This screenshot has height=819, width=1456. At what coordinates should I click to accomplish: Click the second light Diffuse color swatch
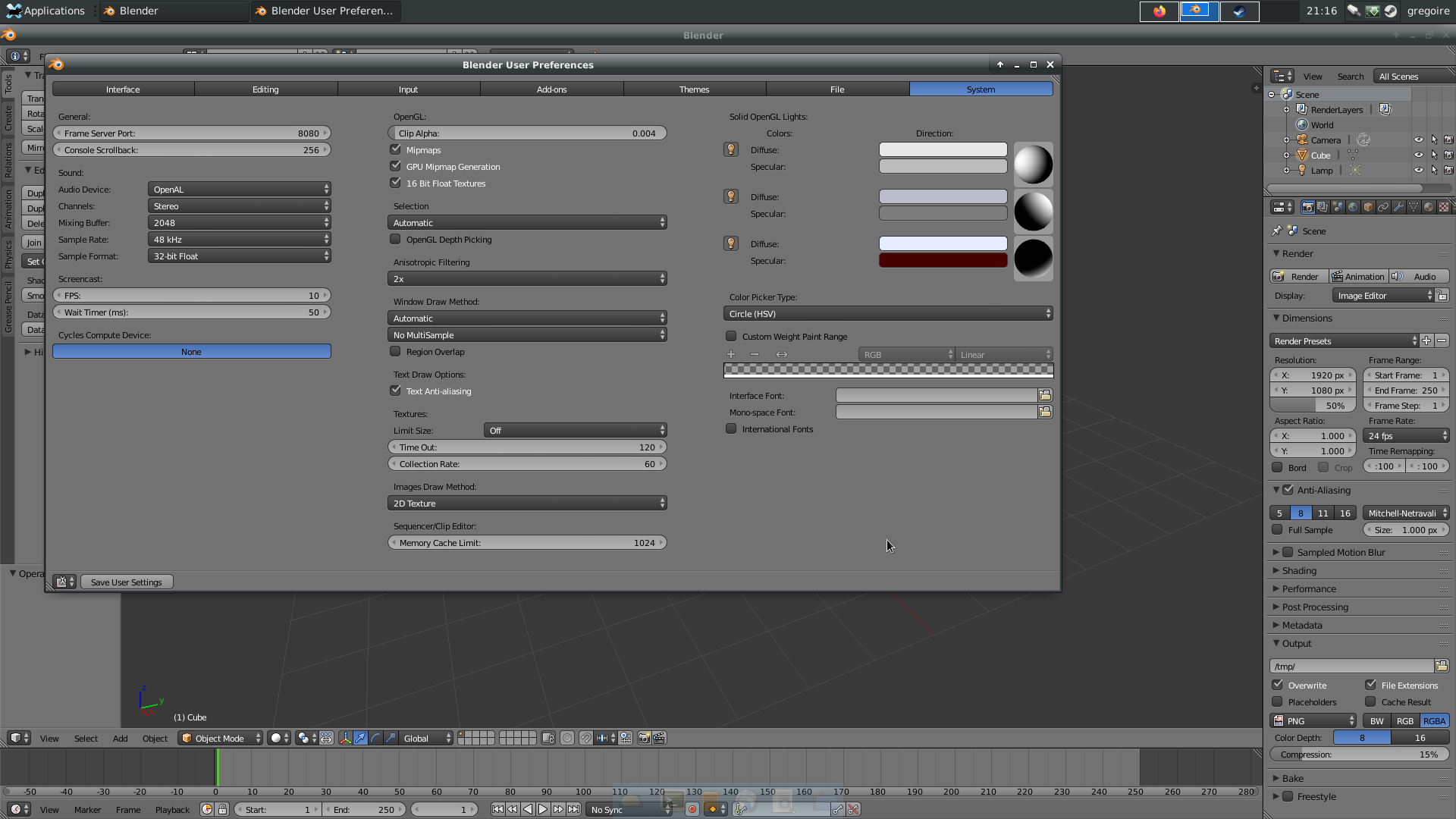click(x=943, y=196)
